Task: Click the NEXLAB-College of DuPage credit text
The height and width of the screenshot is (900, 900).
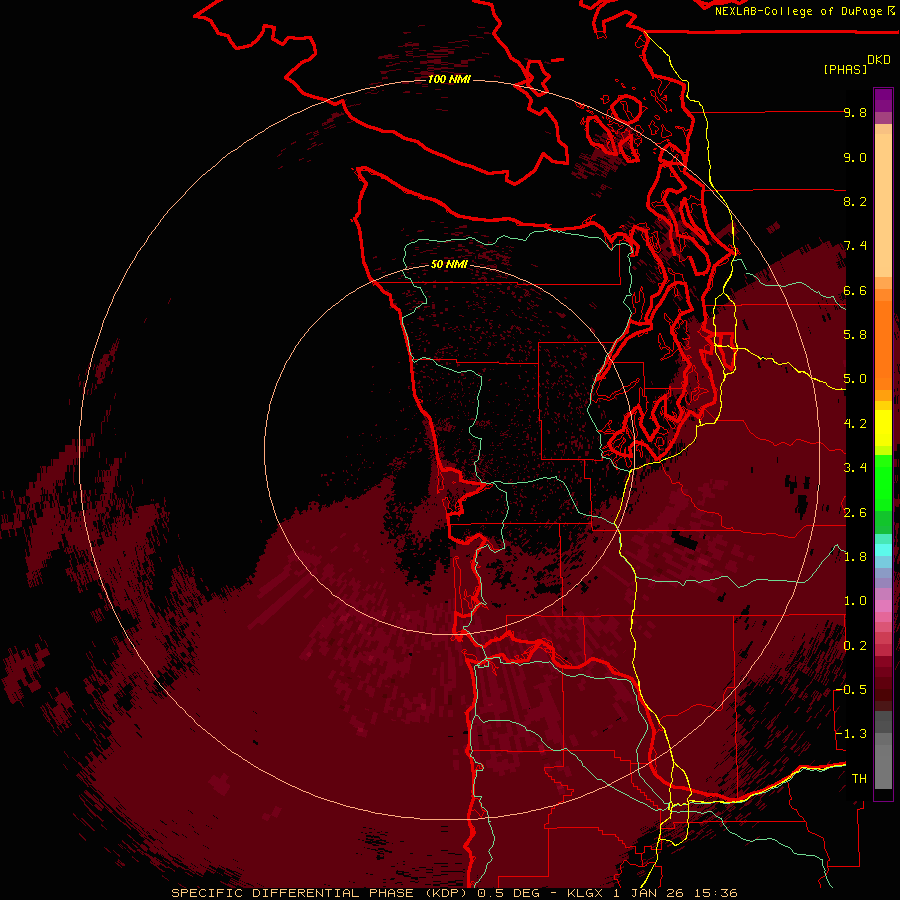Action: (x=798, y=11)
